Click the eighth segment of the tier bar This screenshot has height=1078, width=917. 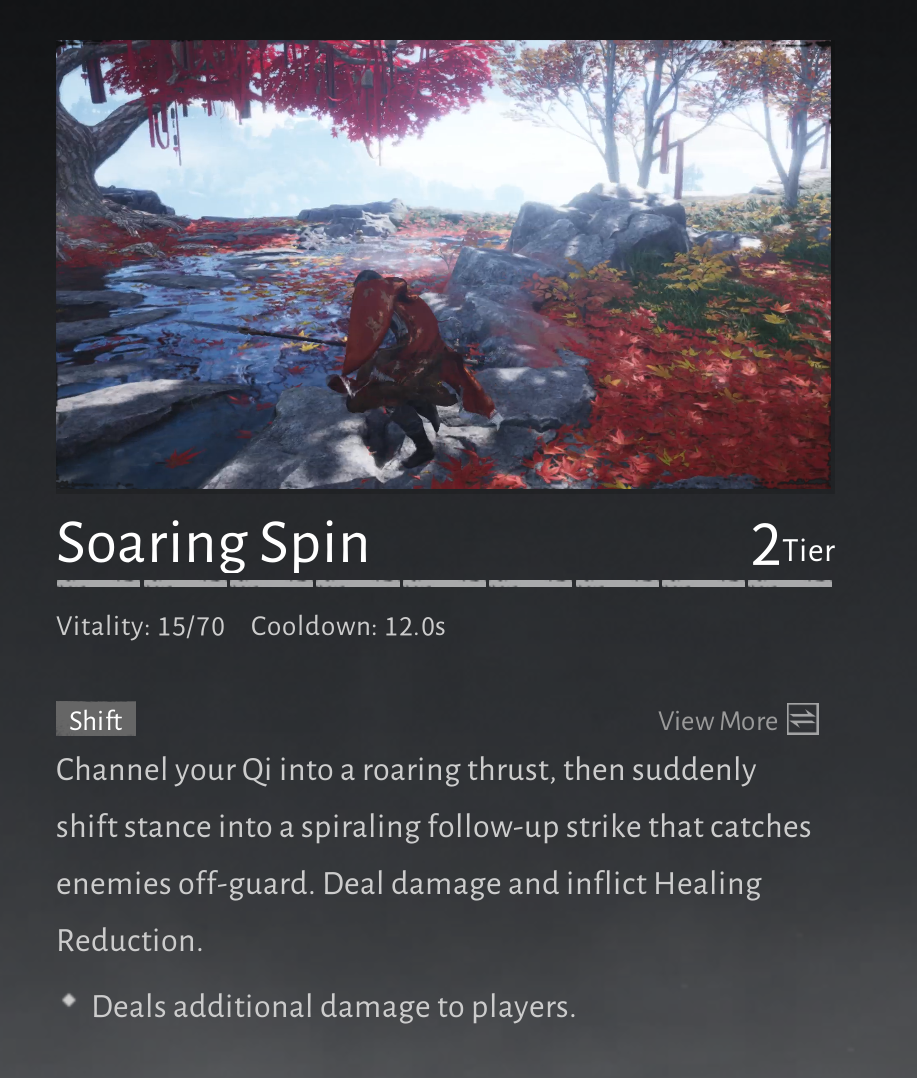[x=704, y=584]
